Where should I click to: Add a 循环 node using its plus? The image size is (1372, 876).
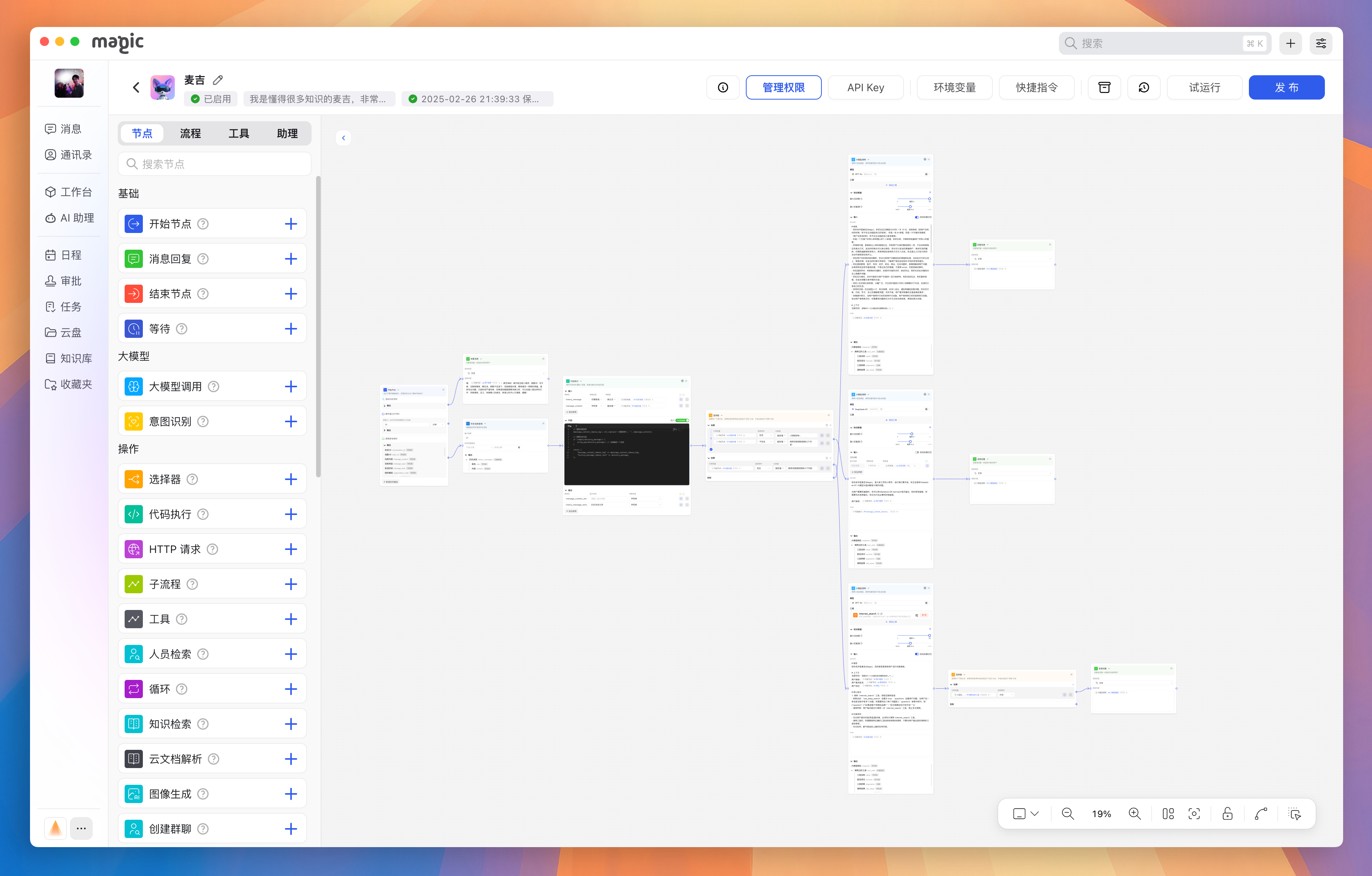(x=291, y=689)
